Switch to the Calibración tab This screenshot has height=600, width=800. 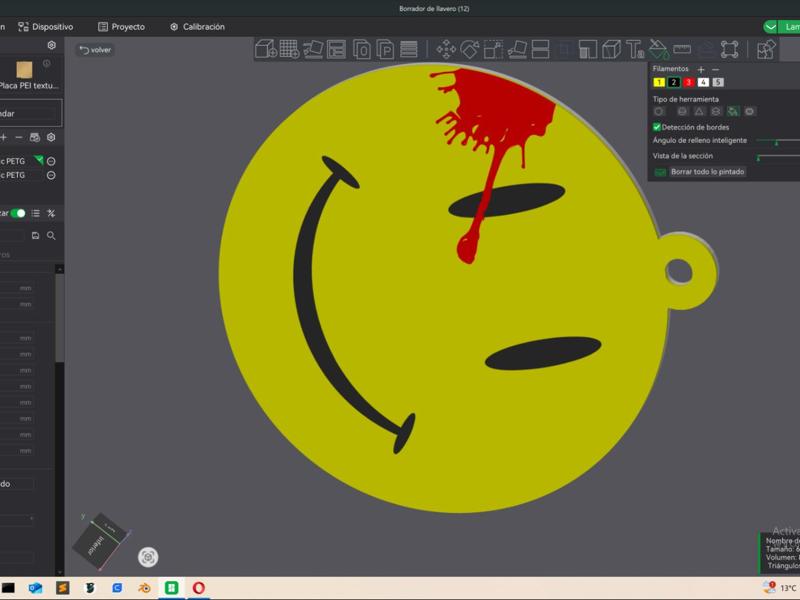click(x=197, y=27)
